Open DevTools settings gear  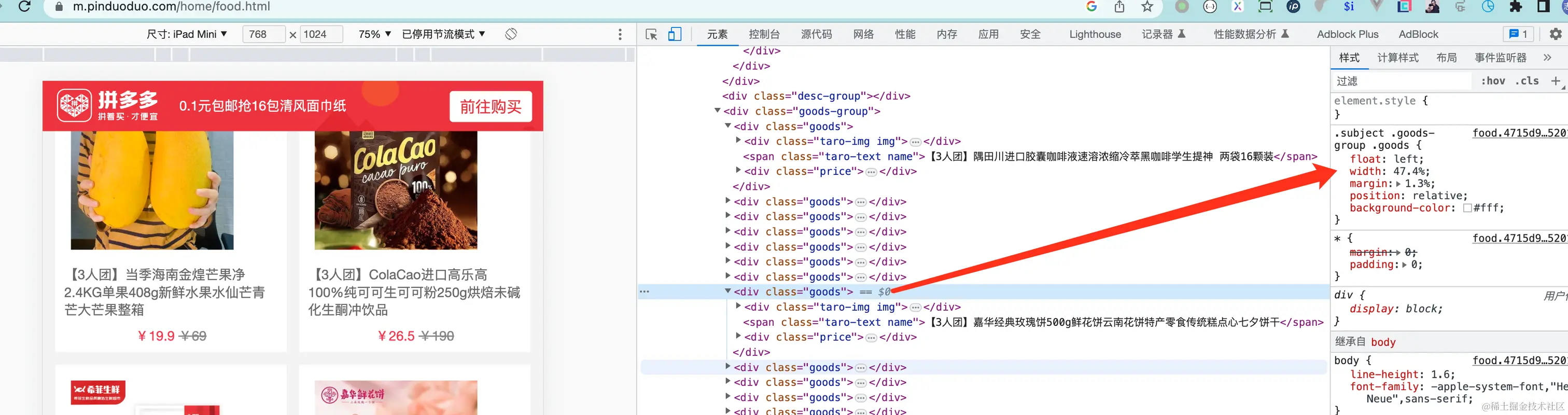click(x=1555, y=34)
